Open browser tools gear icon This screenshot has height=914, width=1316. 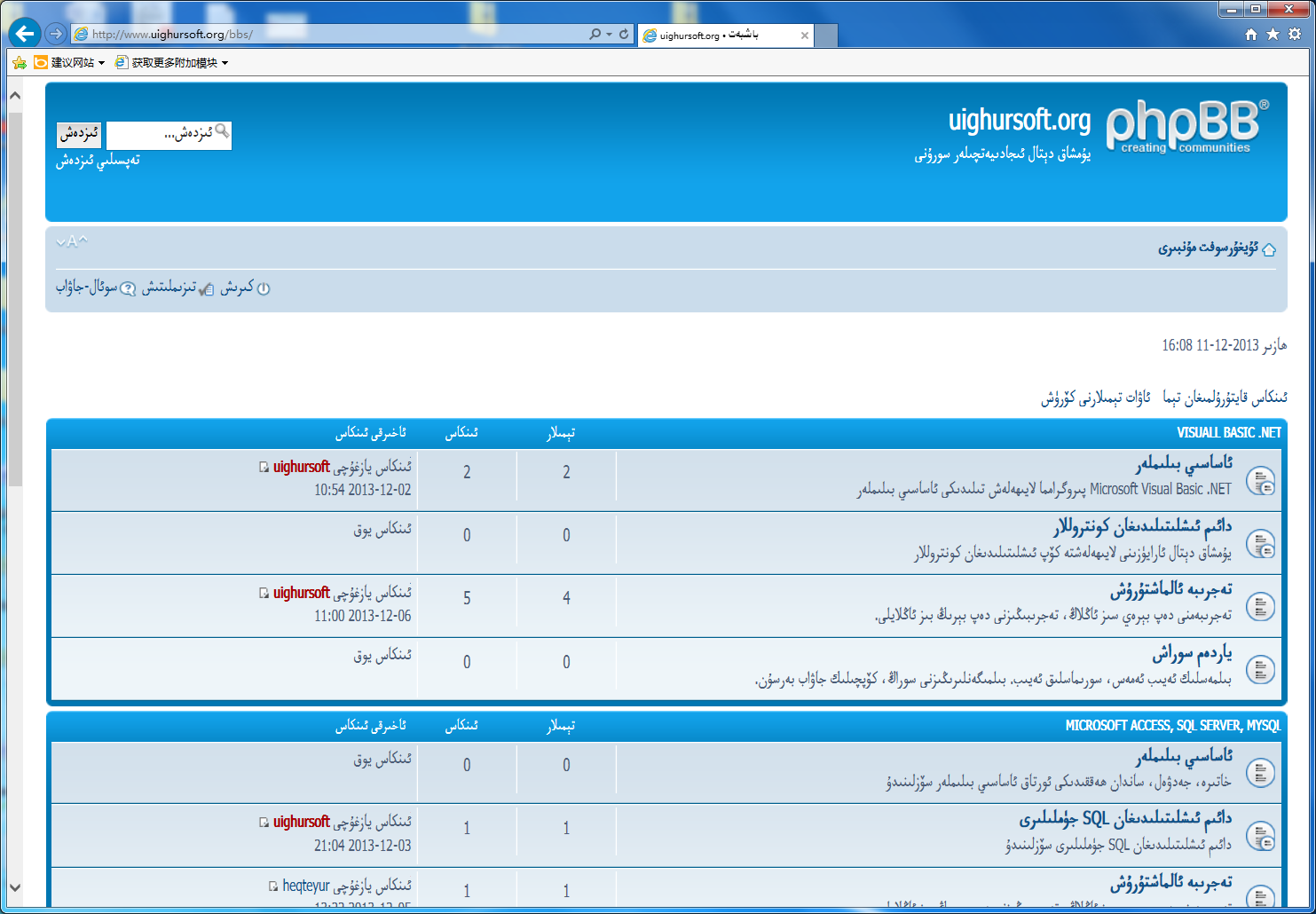[1295, 34]
